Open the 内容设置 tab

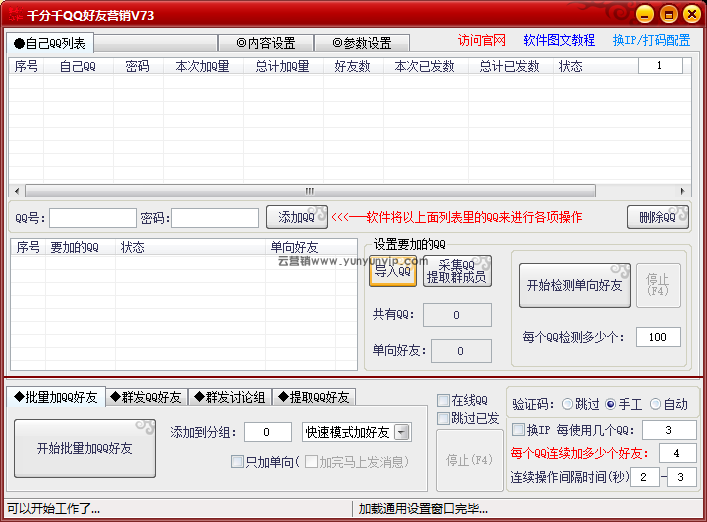[266, 43]
